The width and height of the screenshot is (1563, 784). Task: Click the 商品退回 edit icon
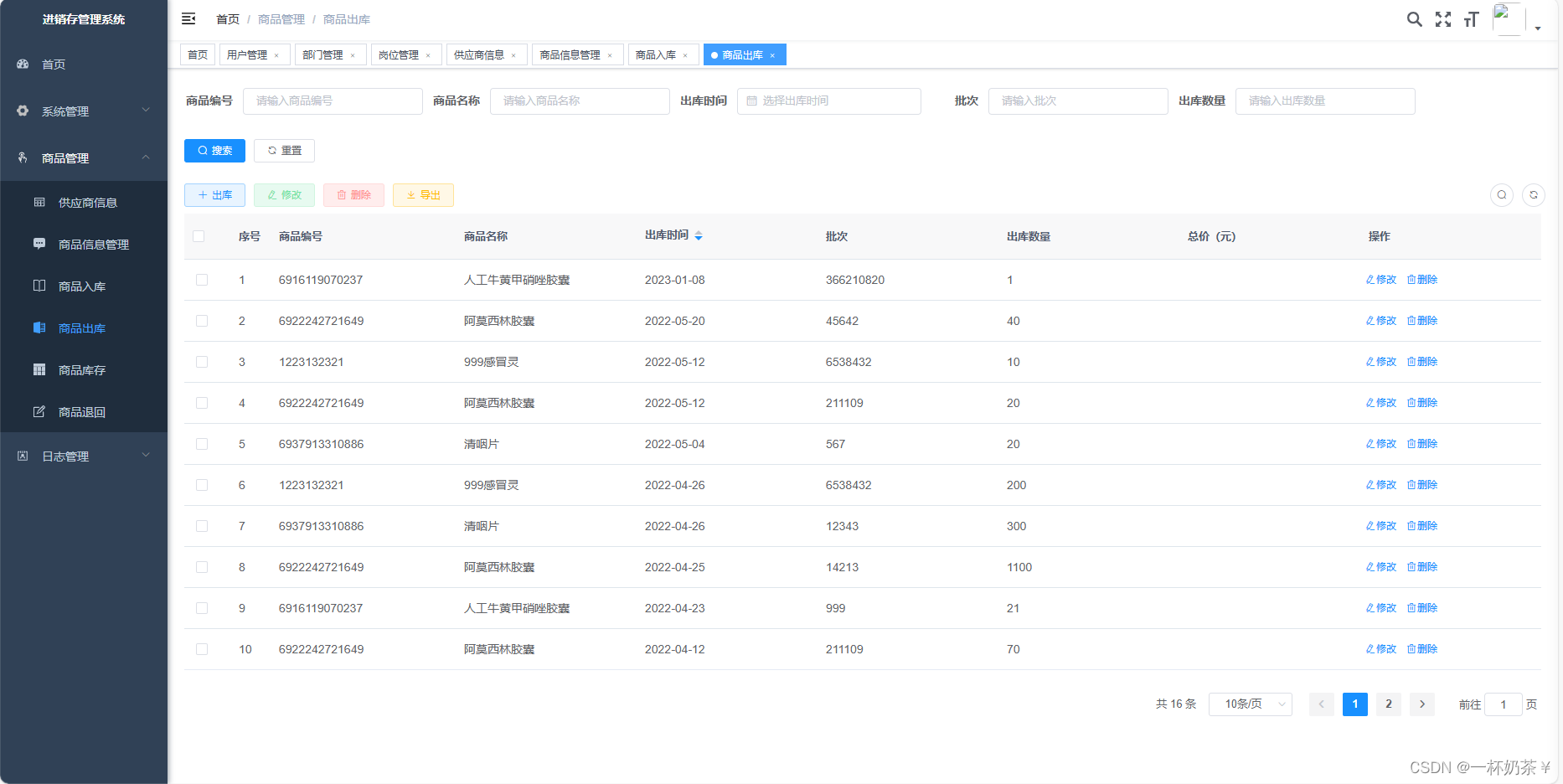(39, 411)
